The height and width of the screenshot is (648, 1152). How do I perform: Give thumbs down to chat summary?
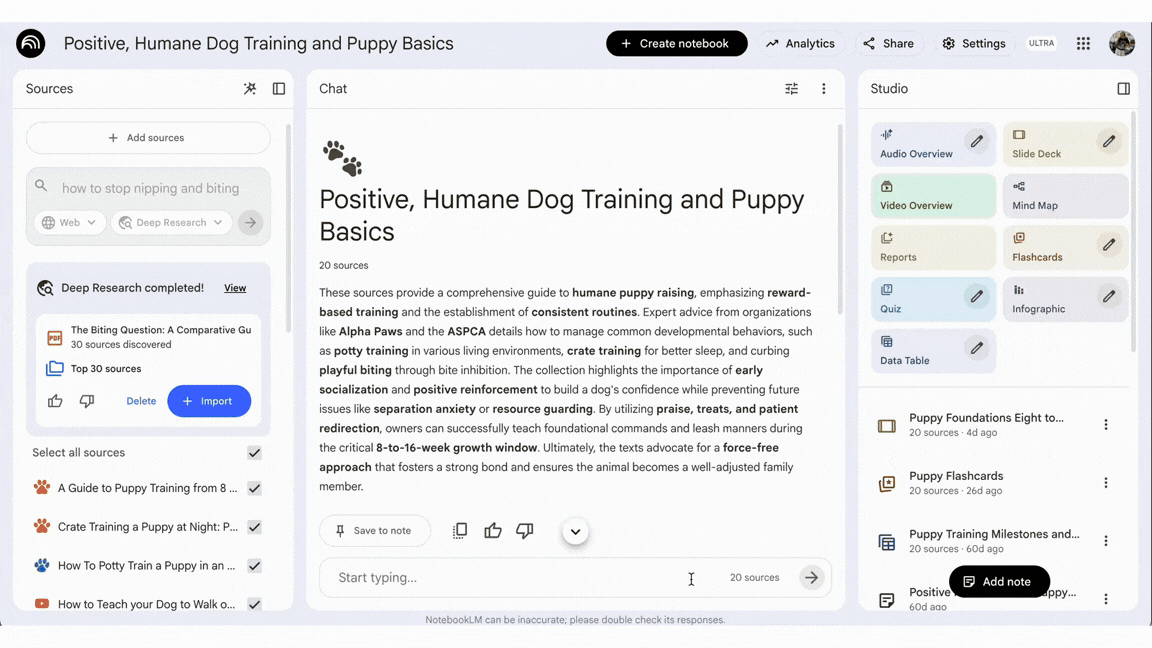pos(525,531)
